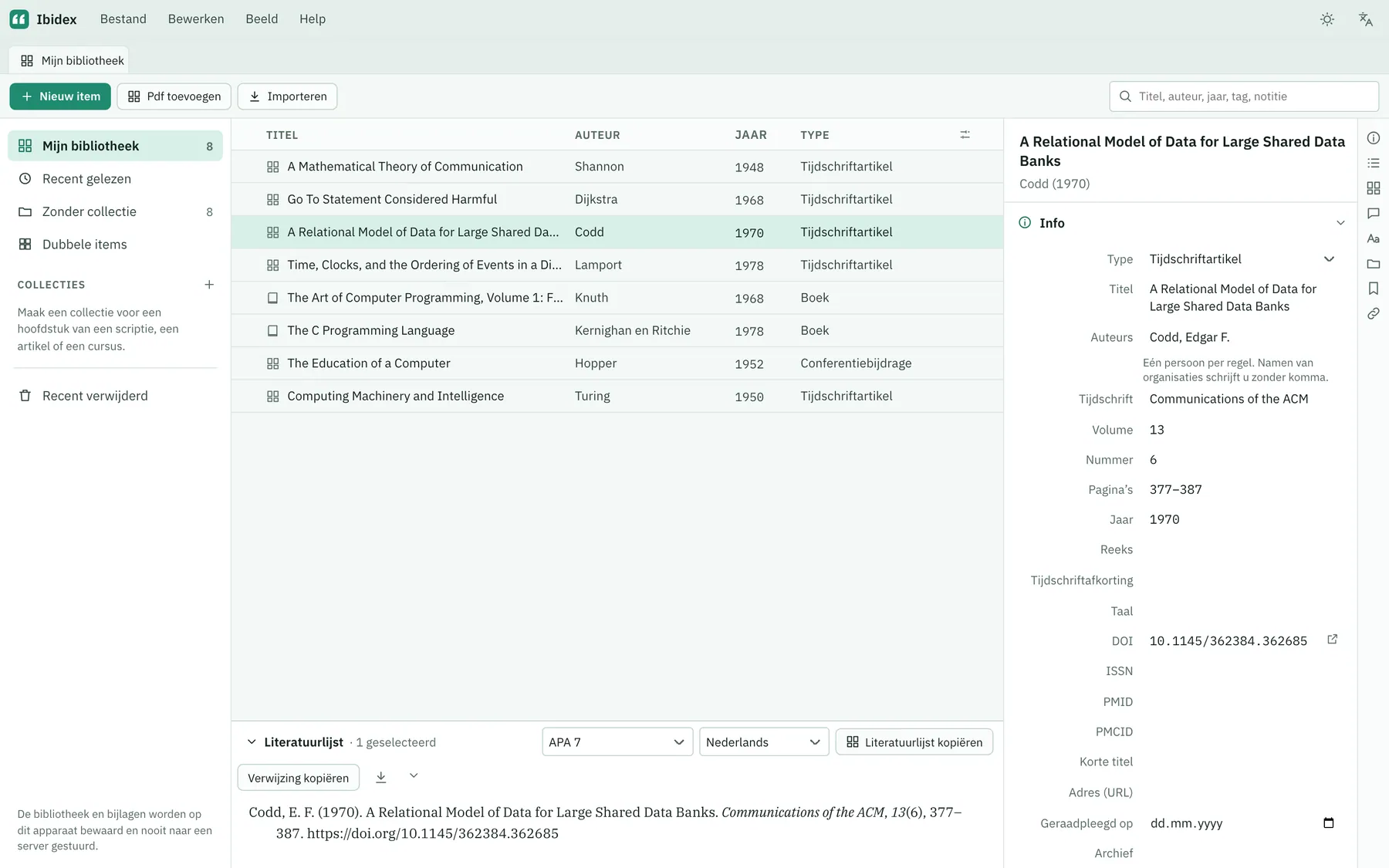The height and width of the screenshot is (868, 1389).
Task: Collapse the Literatuurlijst panel chevron
Action: click(252, 742)
